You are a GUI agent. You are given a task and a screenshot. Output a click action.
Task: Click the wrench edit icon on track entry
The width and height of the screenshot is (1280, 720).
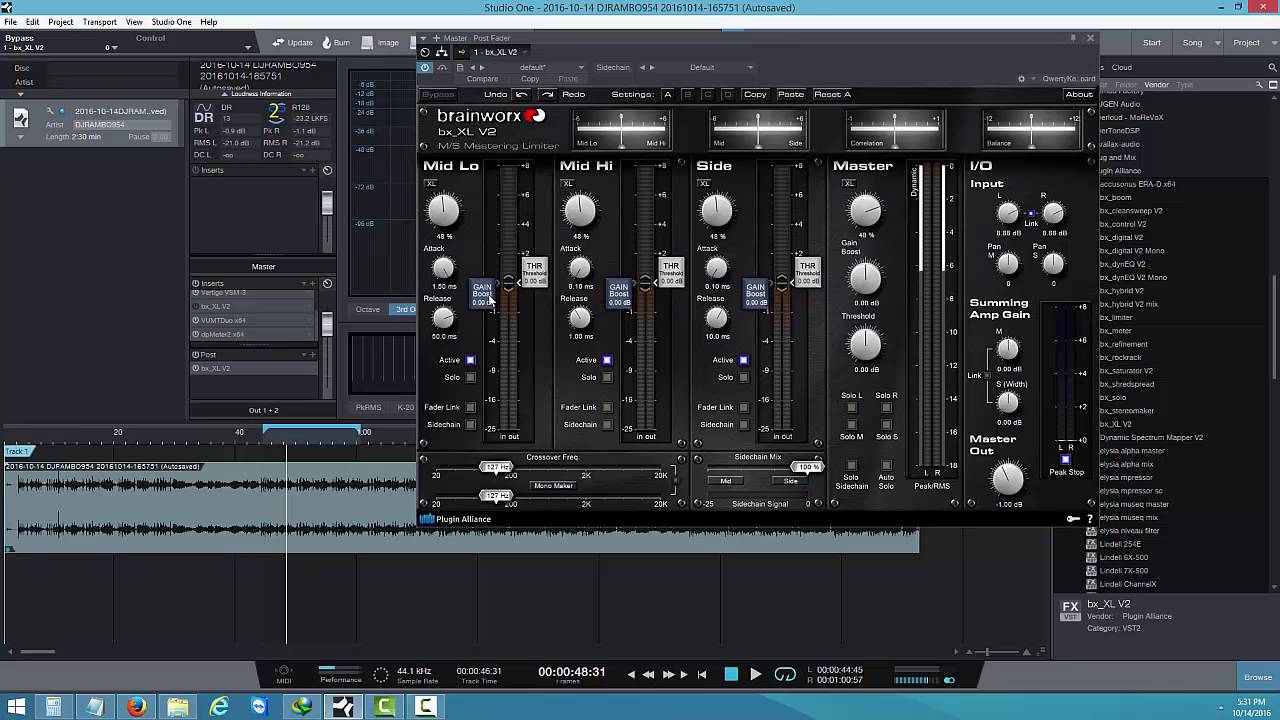coord(50,111)
